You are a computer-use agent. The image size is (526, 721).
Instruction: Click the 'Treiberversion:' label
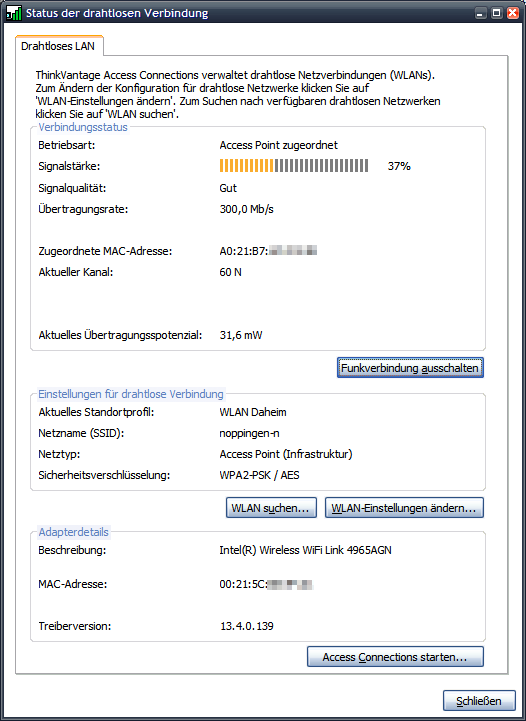[x=74, y=626]
